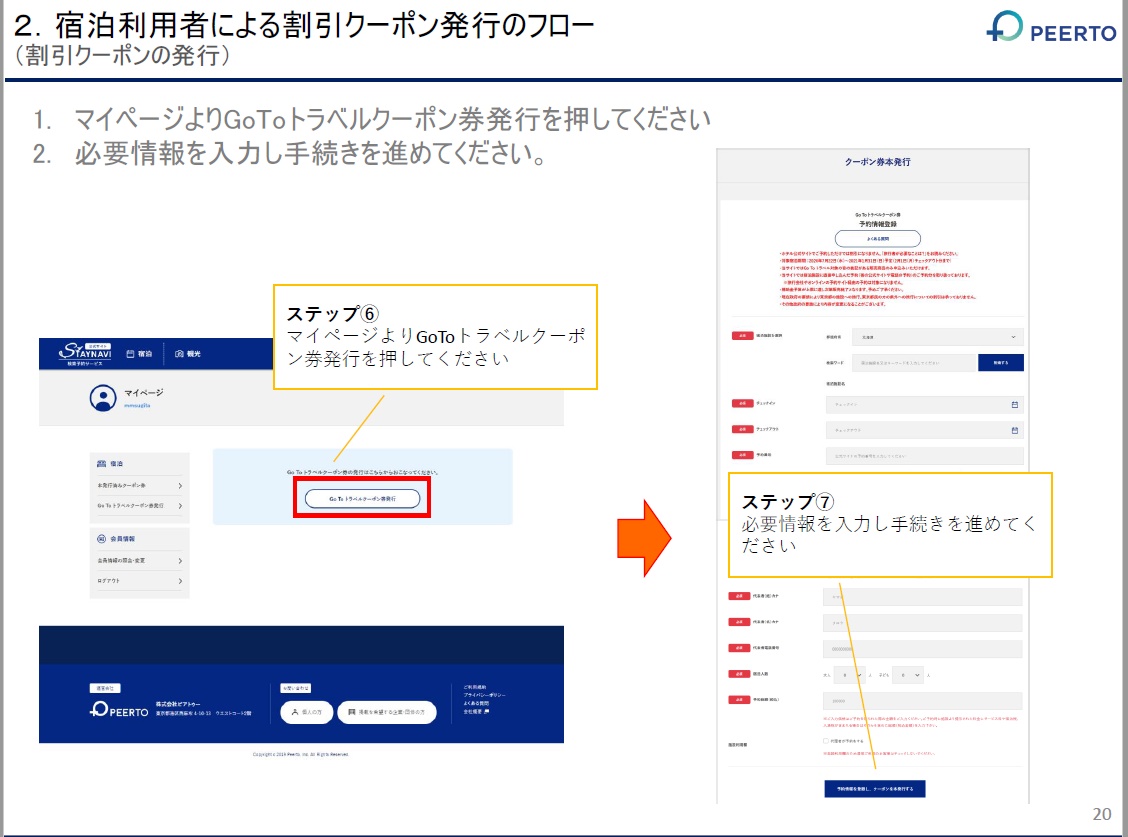1128x837 pixels.
Task: Click the PEERTO logo in the footer
Action: coord(119,710)
